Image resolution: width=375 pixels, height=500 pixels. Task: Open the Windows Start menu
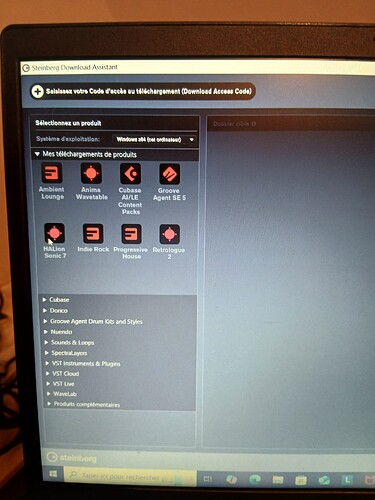[x=53, y=474]
